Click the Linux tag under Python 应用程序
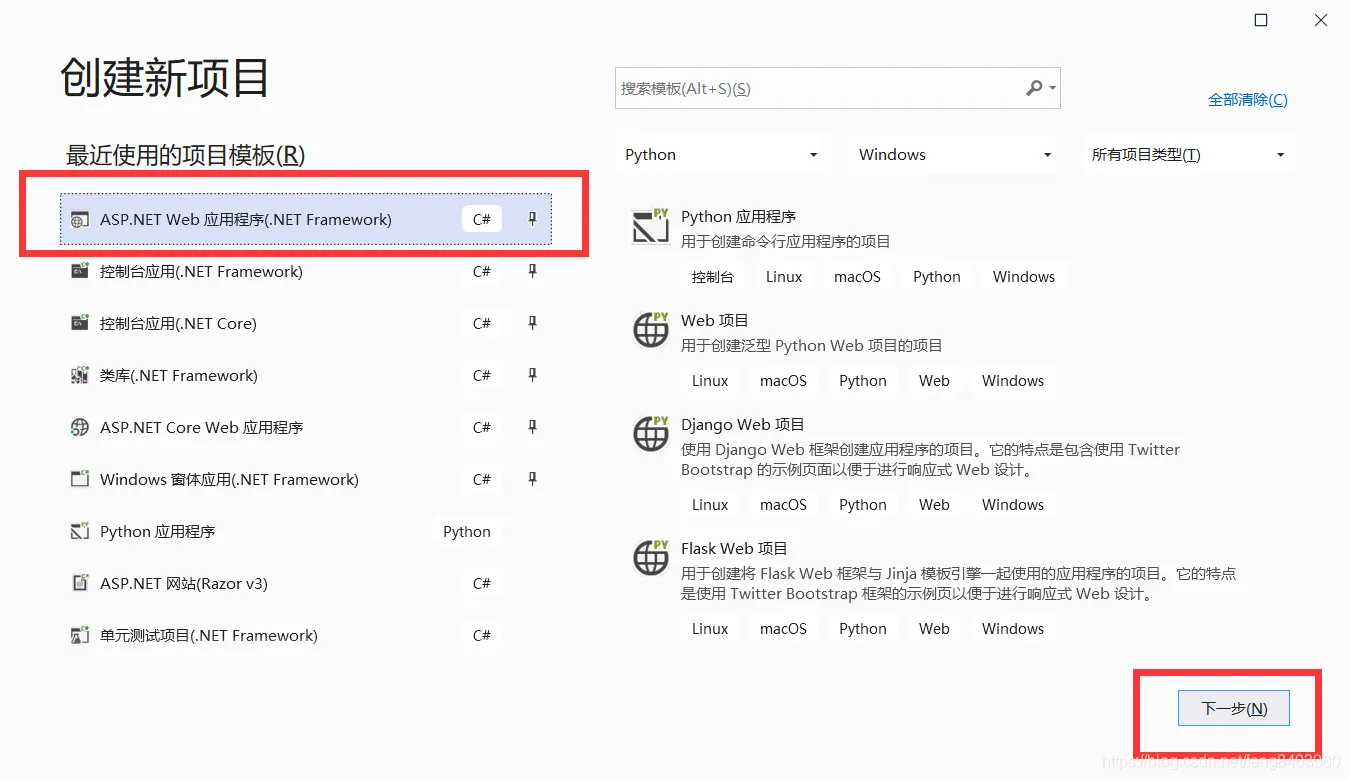Image resolution: width=1350 pixels, height=780 pixels. (x=784, y=277)
